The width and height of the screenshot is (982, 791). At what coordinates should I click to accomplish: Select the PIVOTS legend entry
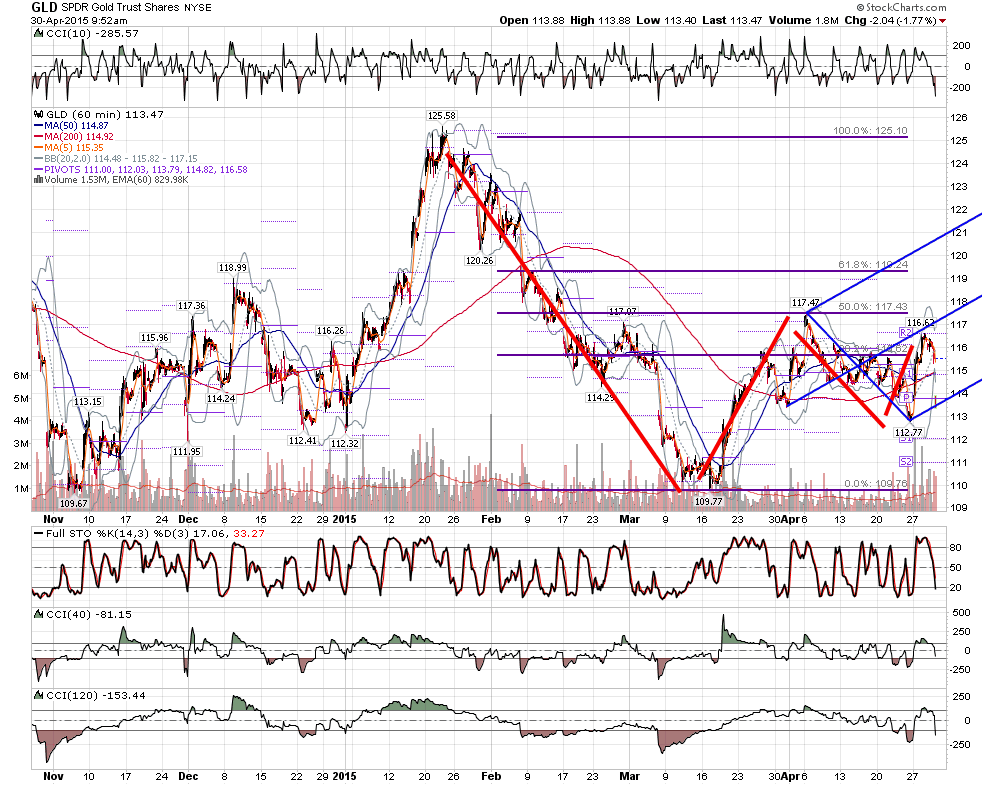point(141,169)
